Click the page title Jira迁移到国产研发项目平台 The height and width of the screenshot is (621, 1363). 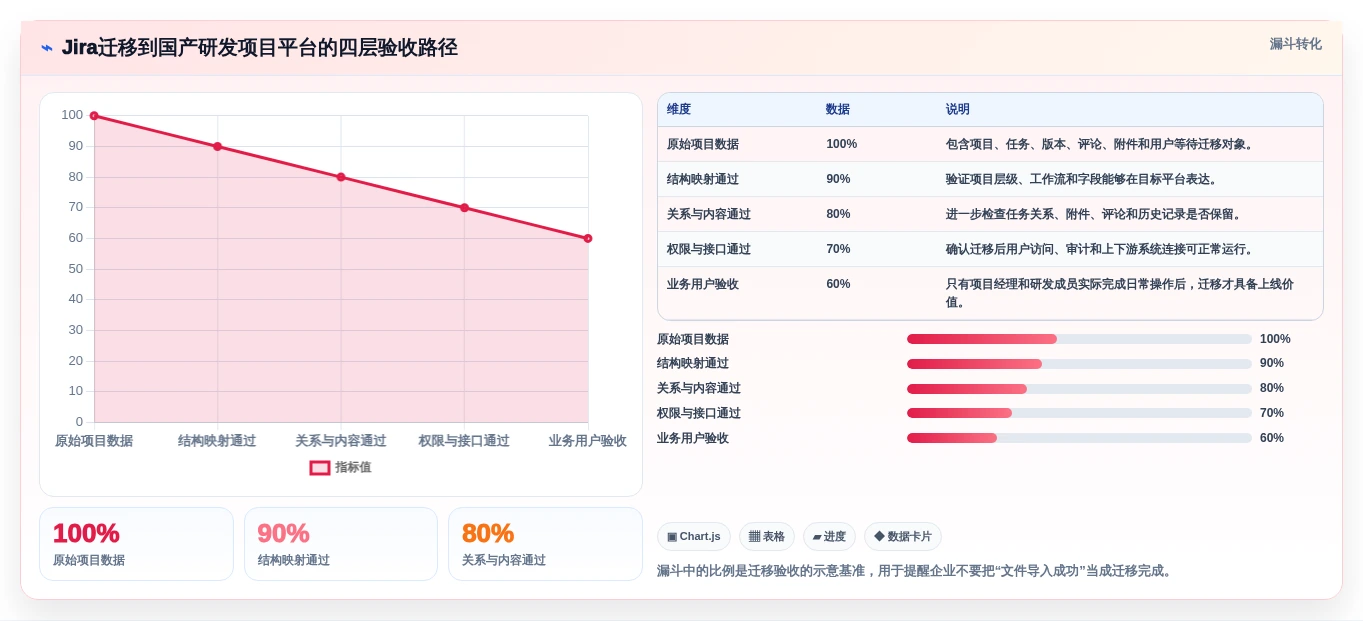pyautogui.click(x=260, y=47)
